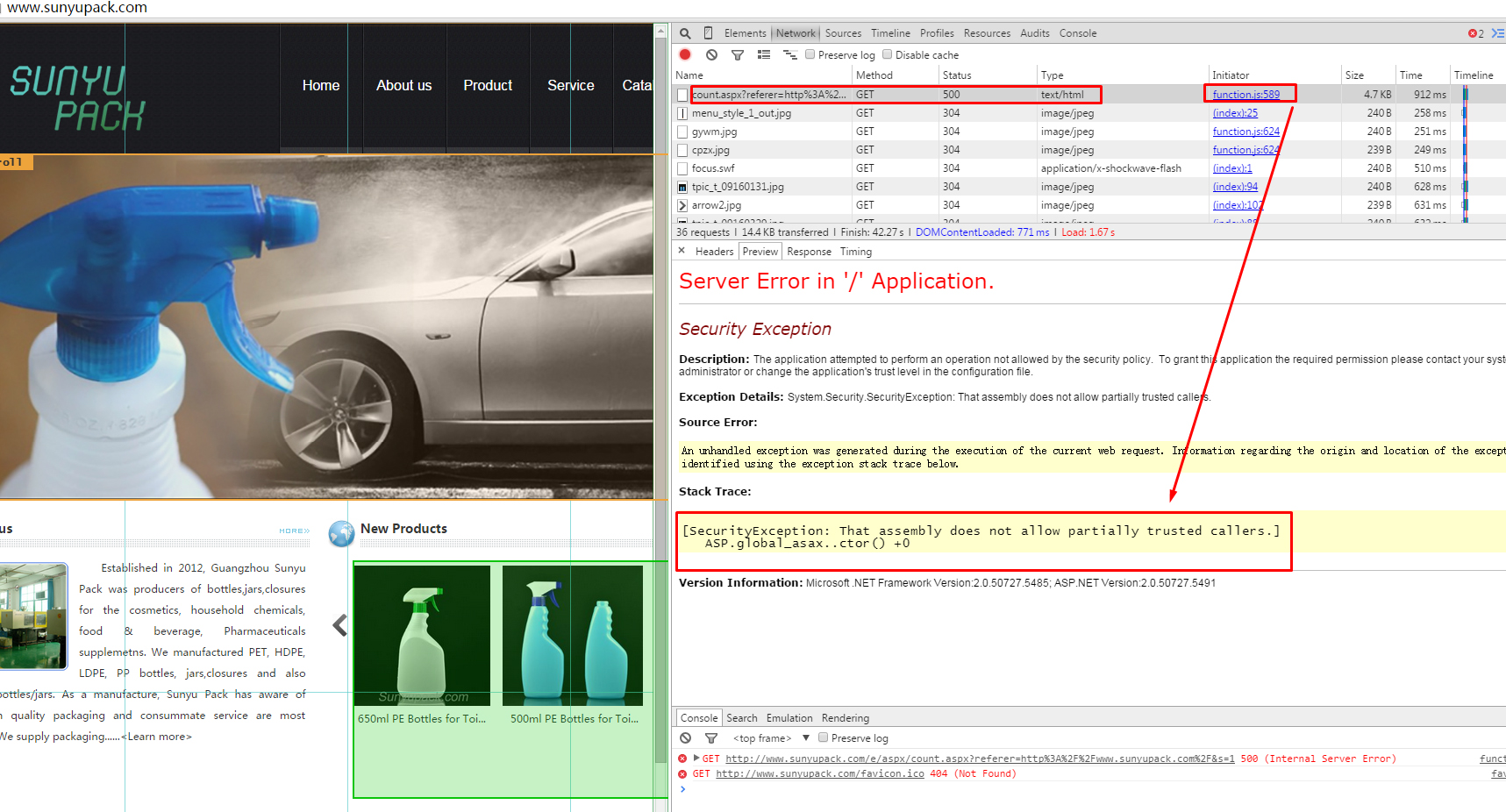Open the function.js:589 initiator link
Viewport: 1506px width, 812px height.
[1245, 95]
